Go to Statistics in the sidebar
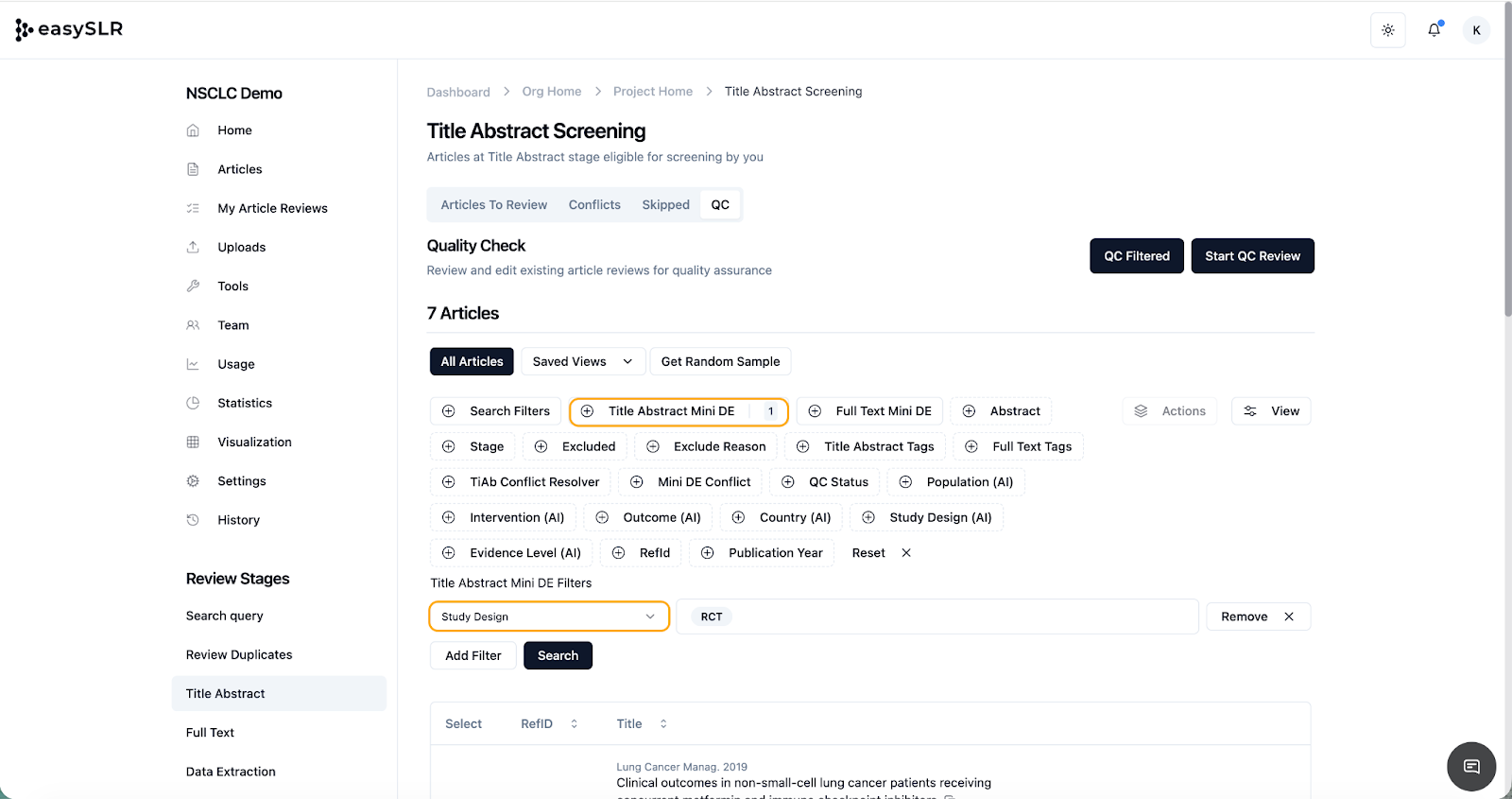The width and height of the screenshot is (1512, 799). coord(244,403)
